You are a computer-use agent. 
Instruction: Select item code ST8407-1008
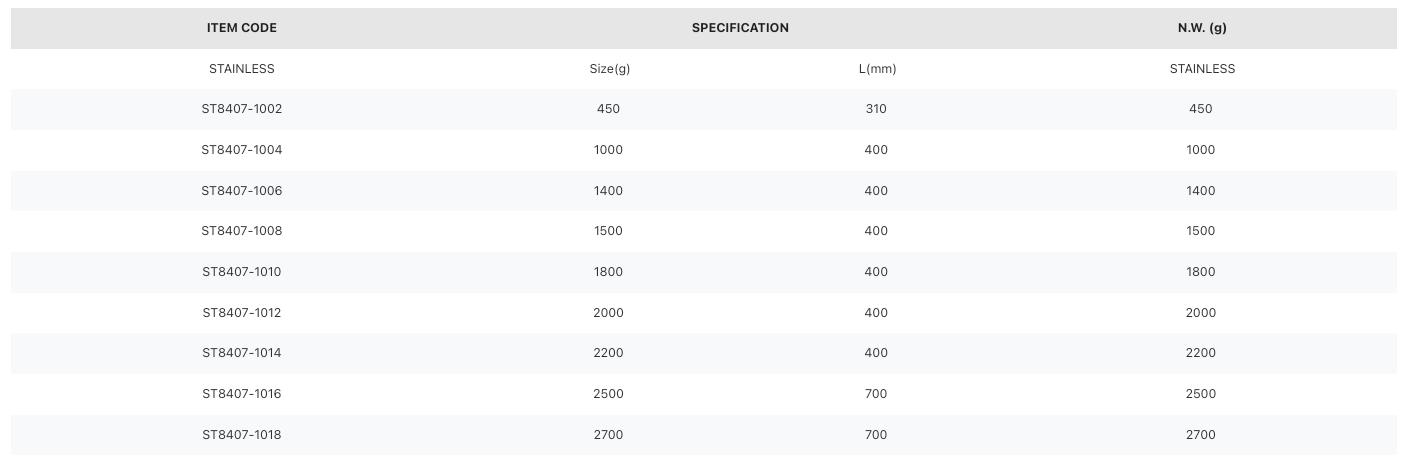tap(241, 231)
